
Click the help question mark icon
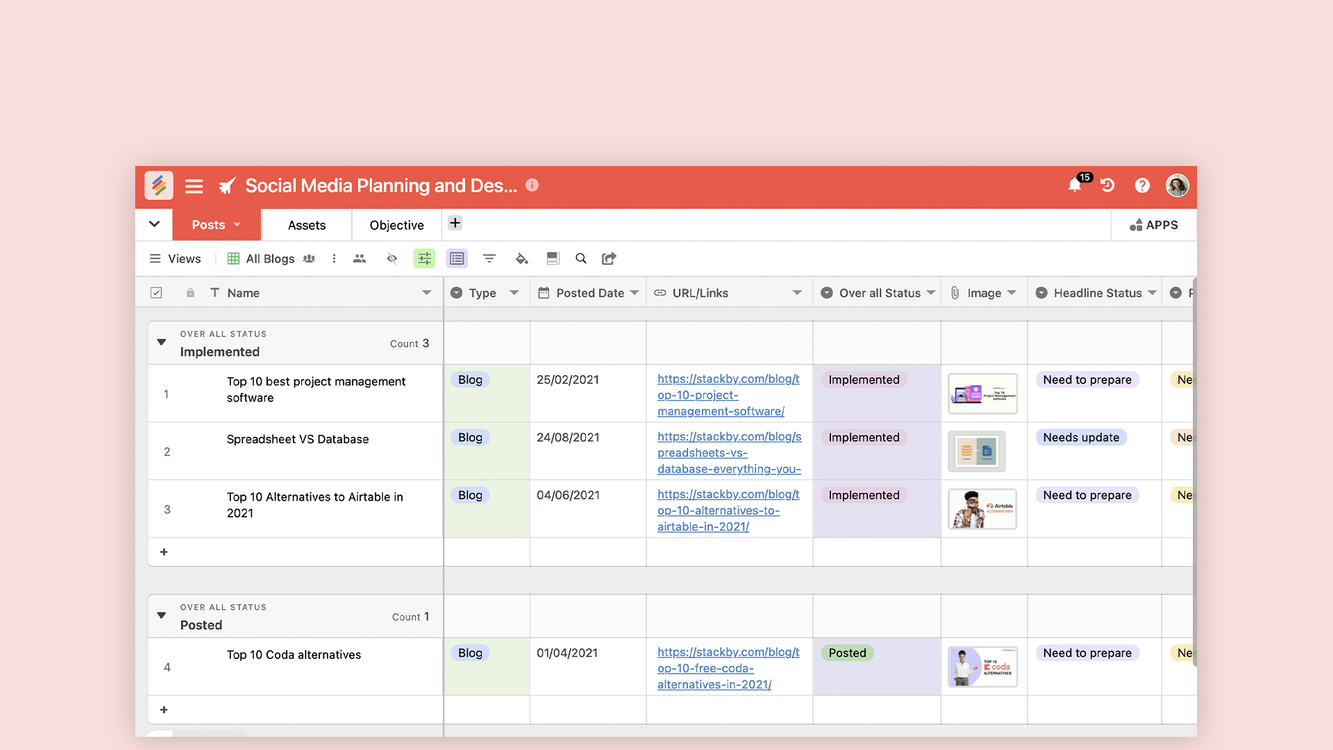click(x=1142, y=186)
